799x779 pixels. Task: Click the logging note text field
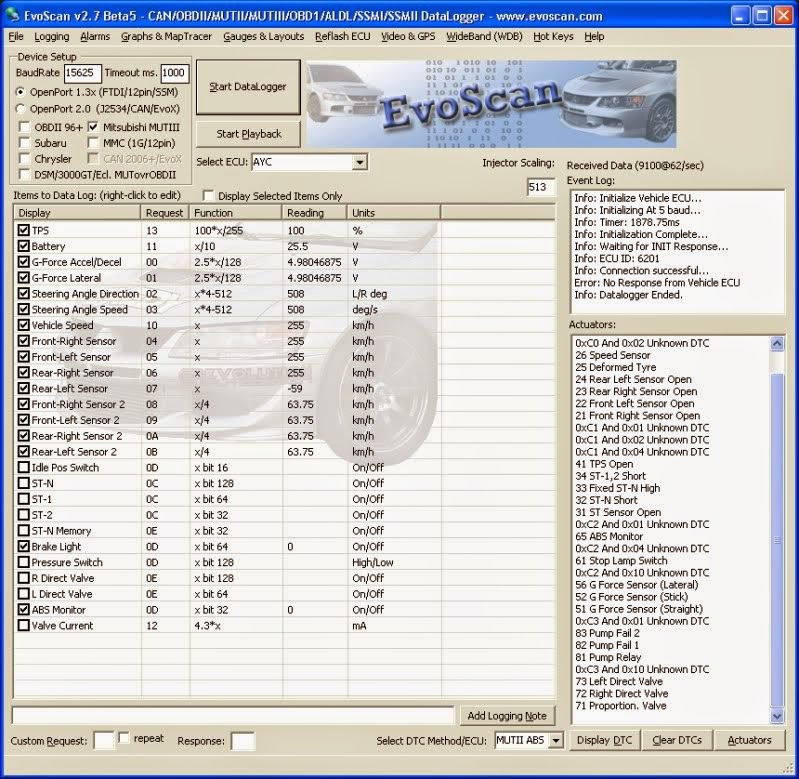[232, 715]
